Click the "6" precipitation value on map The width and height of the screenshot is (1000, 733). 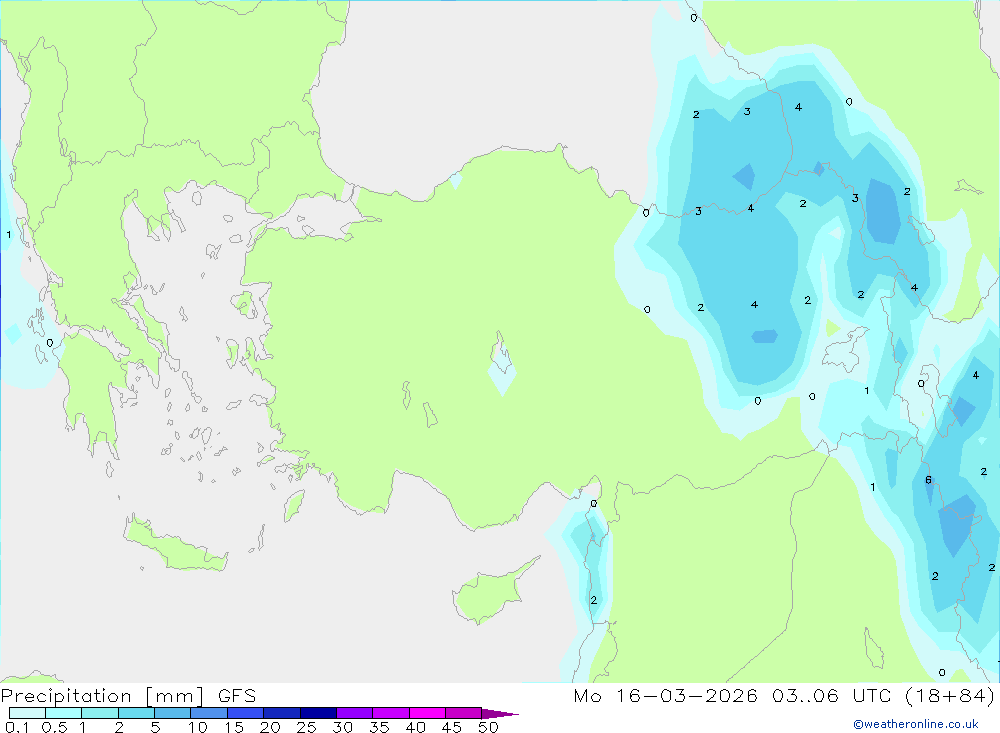929,480
